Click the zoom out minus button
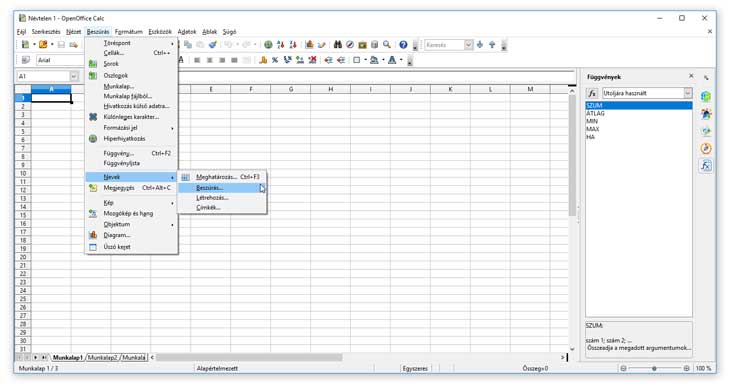This screenshot has width=730, height=387. (623, 368)
